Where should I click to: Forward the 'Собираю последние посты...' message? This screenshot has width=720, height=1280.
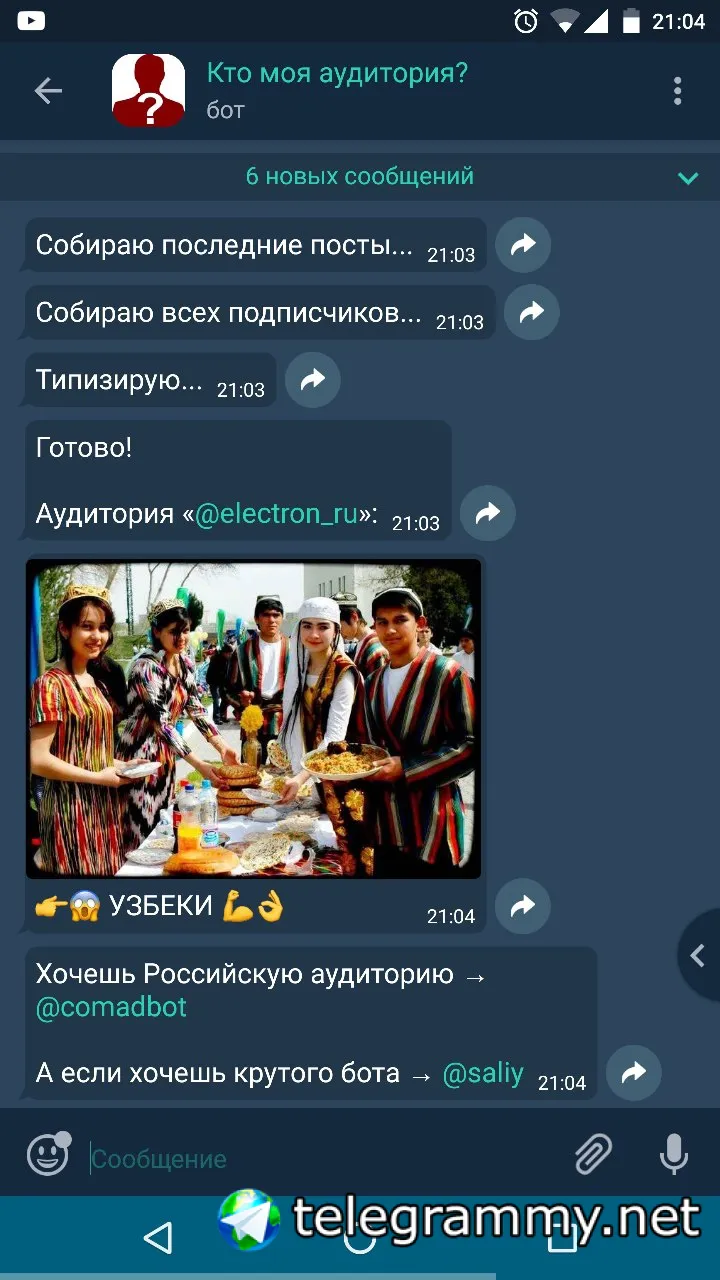pos(523,245)
